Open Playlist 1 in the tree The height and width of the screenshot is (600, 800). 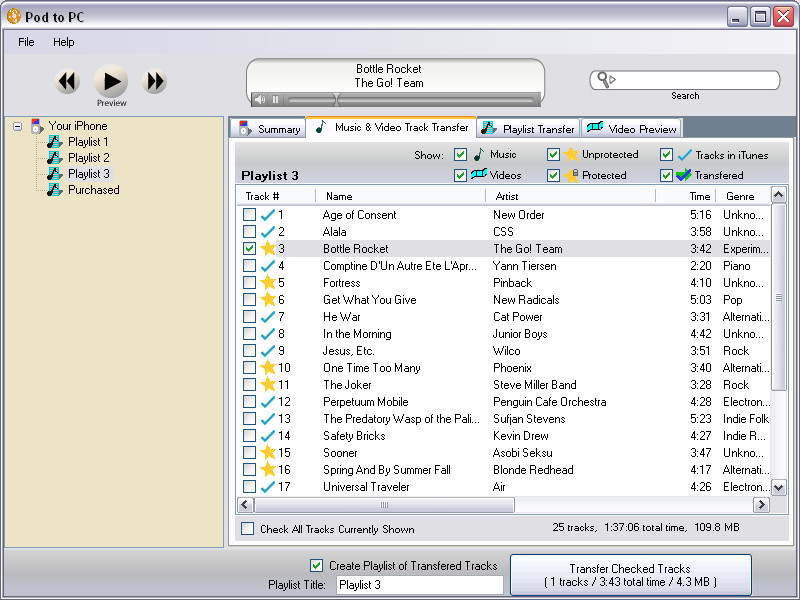point(88,142)
